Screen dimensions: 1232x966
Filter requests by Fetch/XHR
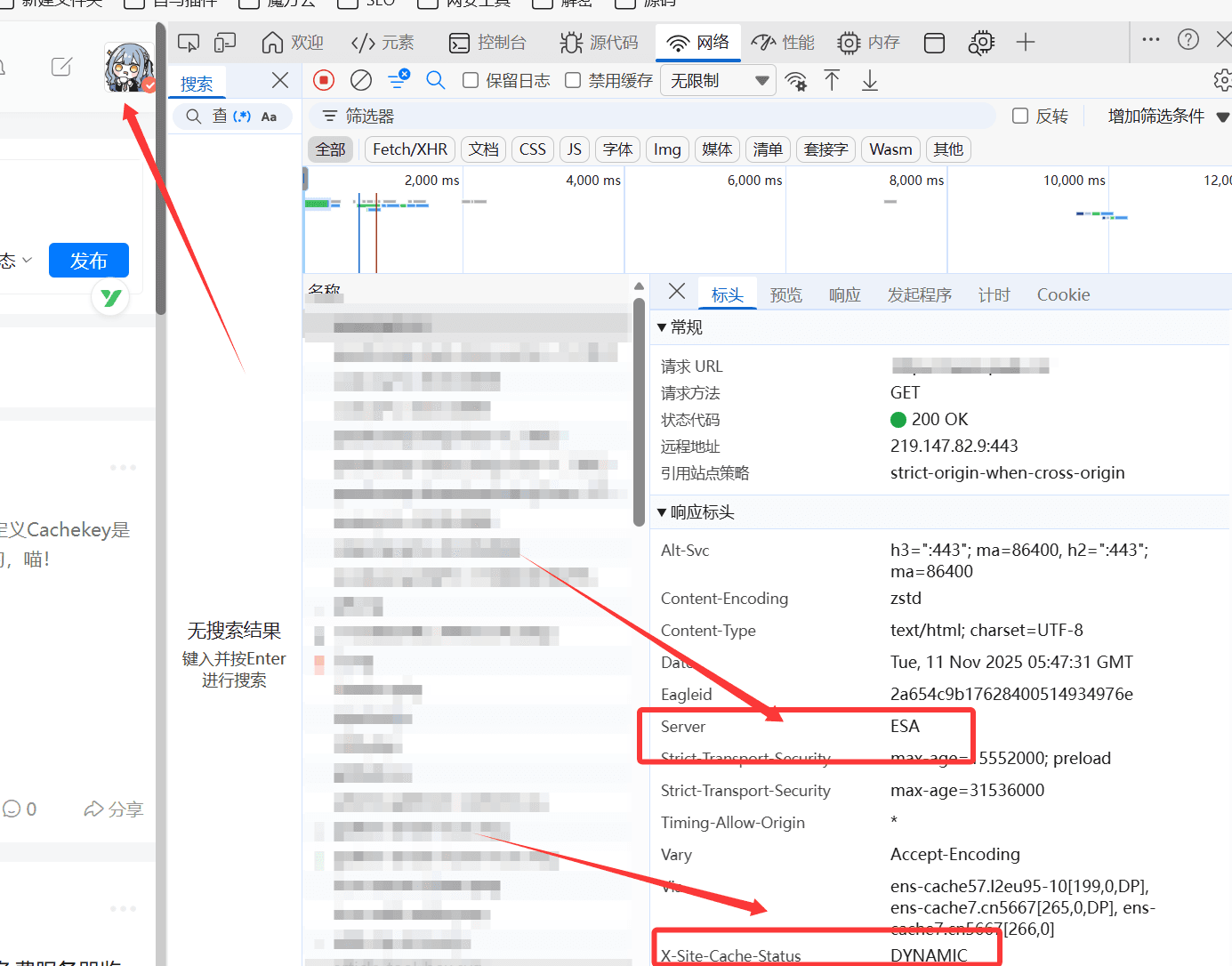410,149
